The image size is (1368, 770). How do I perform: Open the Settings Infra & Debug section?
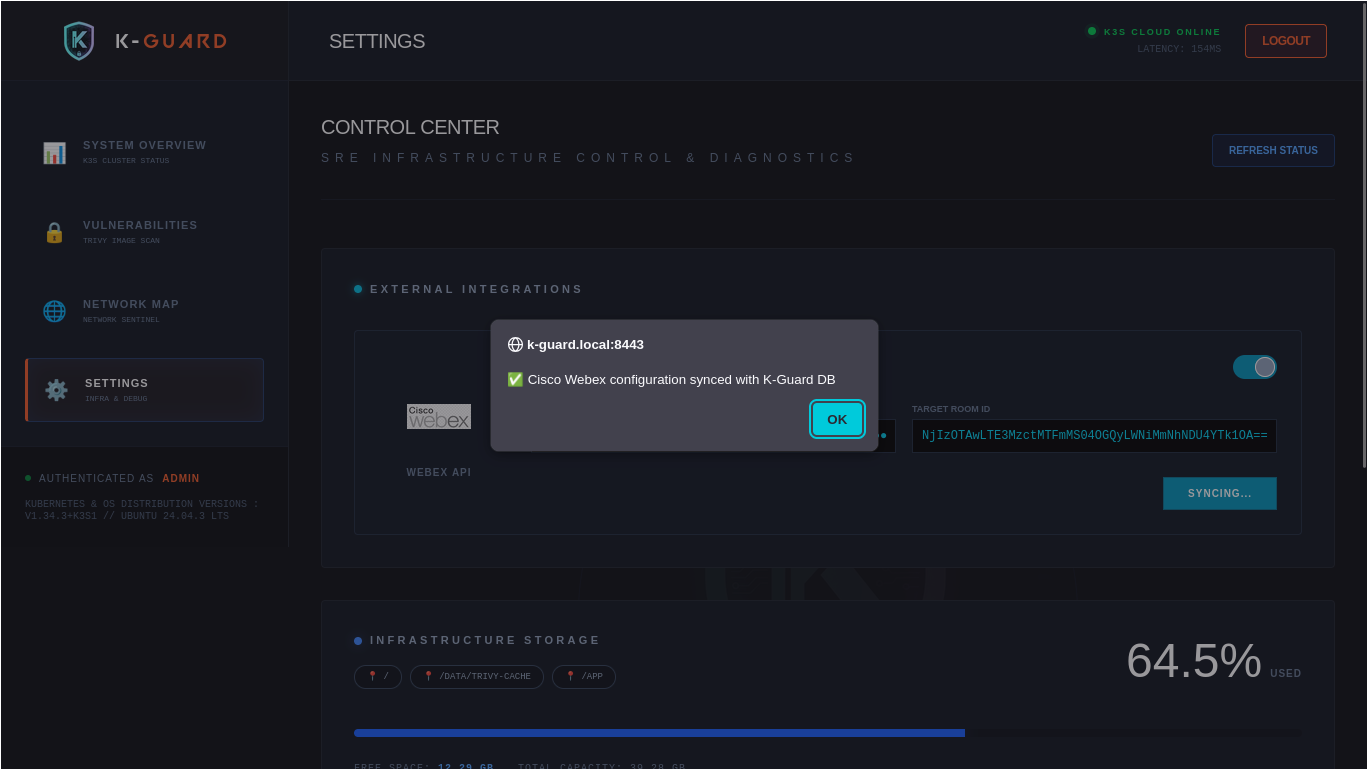(x=144, y=389)
